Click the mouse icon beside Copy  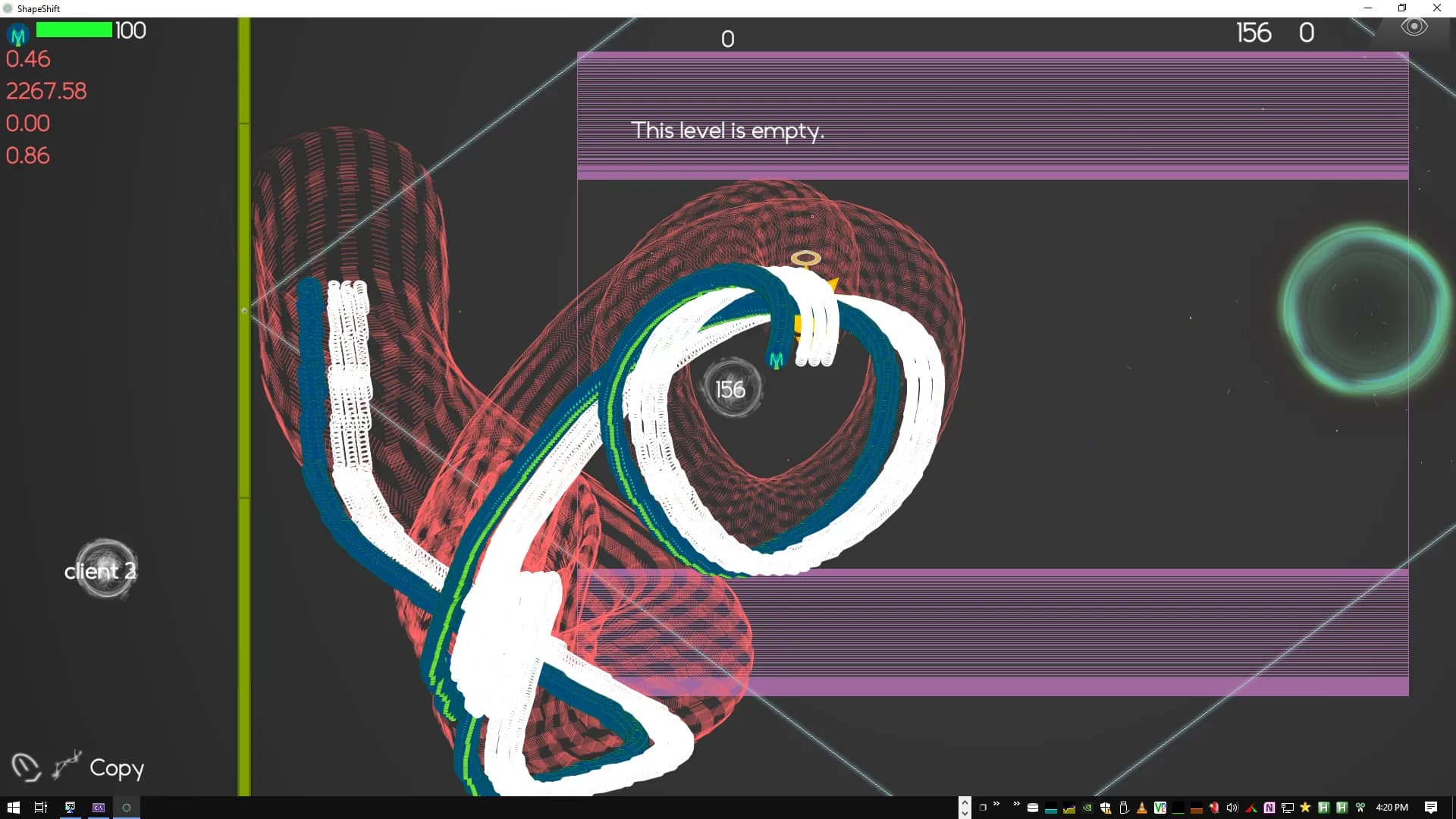(x=26, y=767)
